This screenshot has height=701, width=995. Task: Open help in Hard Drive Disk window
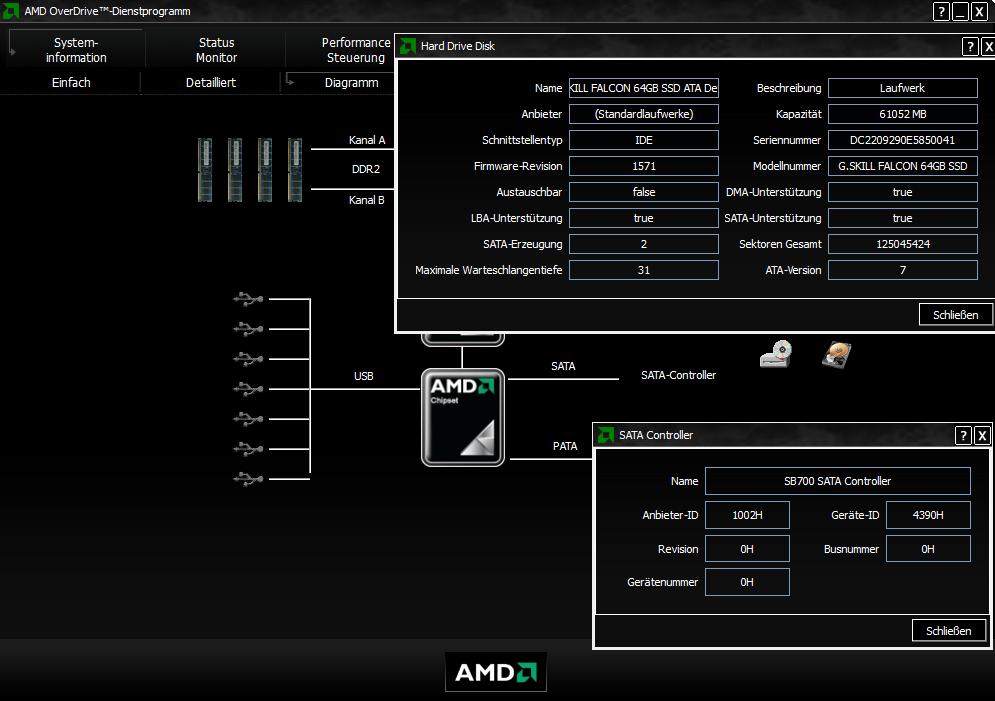click(x=970, y=46)
